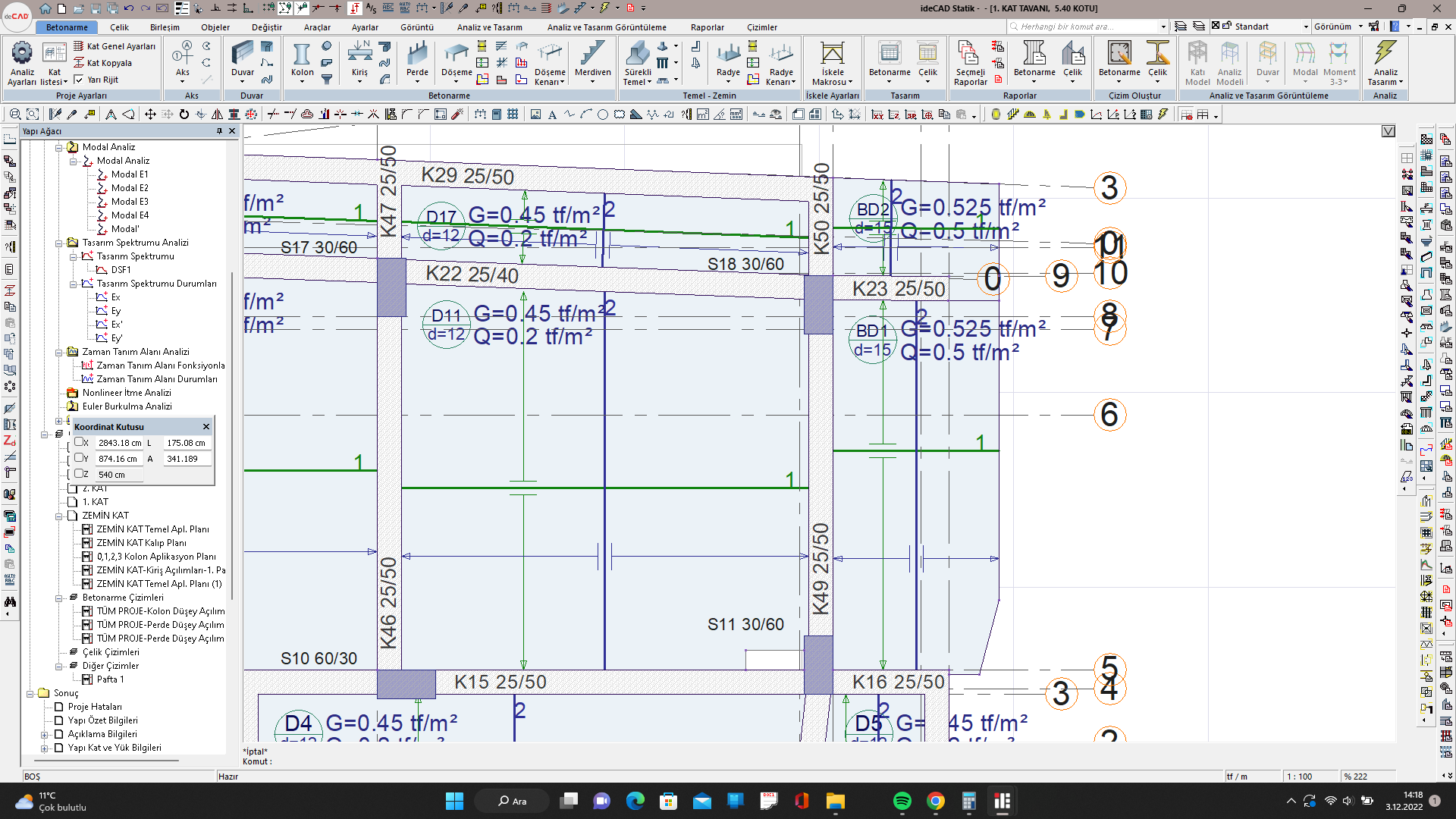Viewport: 1456px width, 819px height.
Task: Click the L length value field
Action: [186, 443]
